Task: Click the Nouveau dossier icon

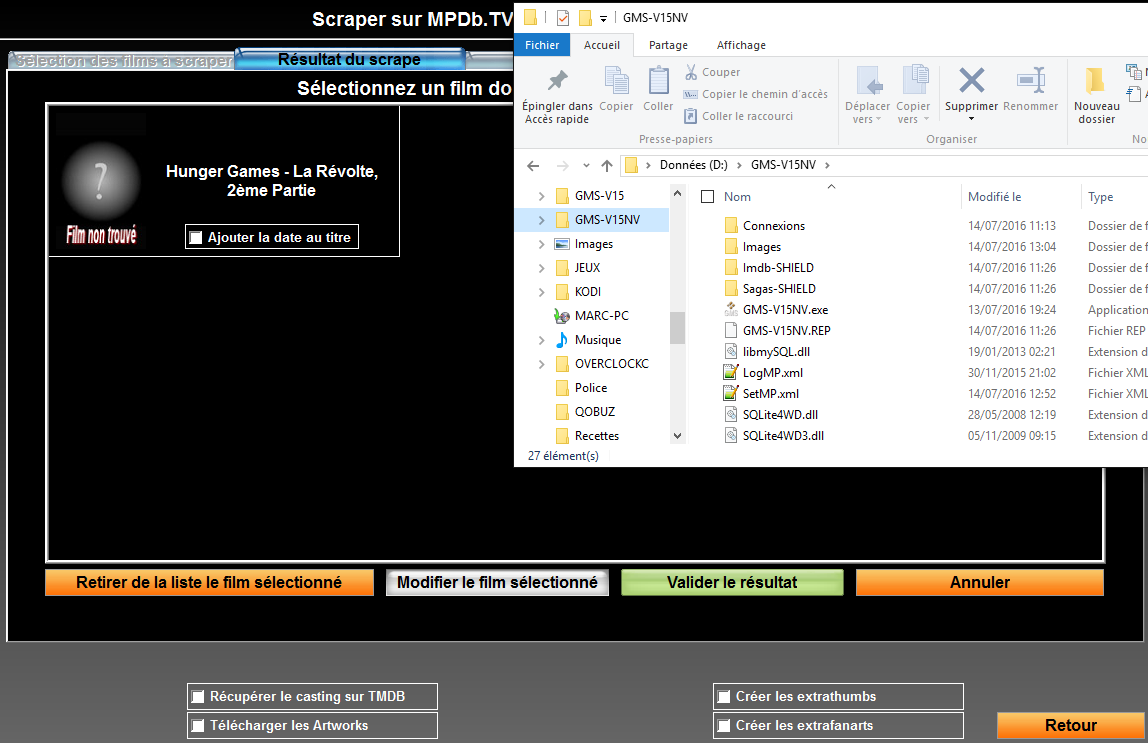Action: 1096,81
